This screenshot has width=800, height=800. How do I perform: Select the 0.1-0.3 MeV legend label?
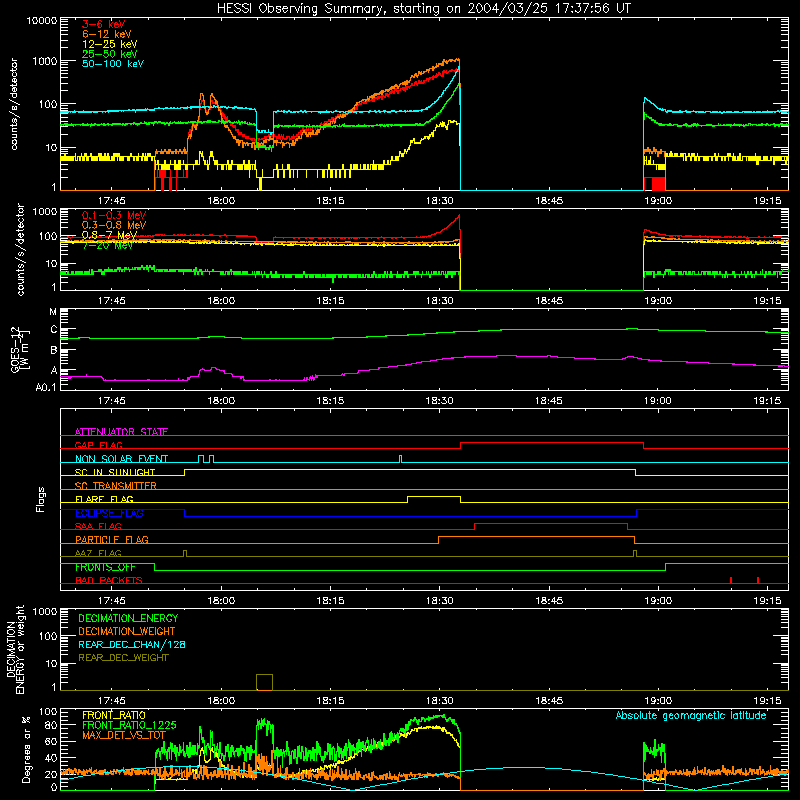[x=113, y=215]
